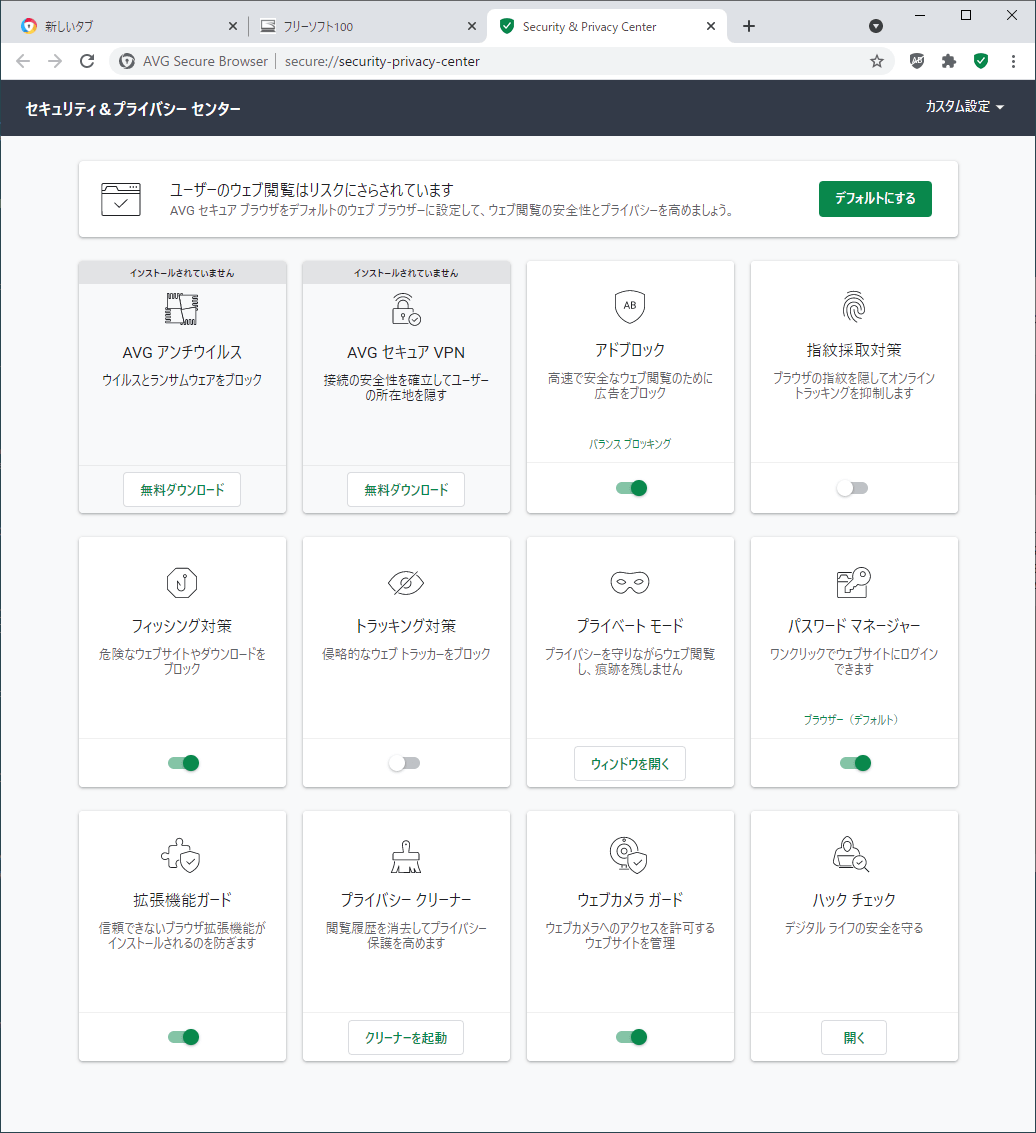Select the パスワード マネージャー key icon

click(853, 582)
